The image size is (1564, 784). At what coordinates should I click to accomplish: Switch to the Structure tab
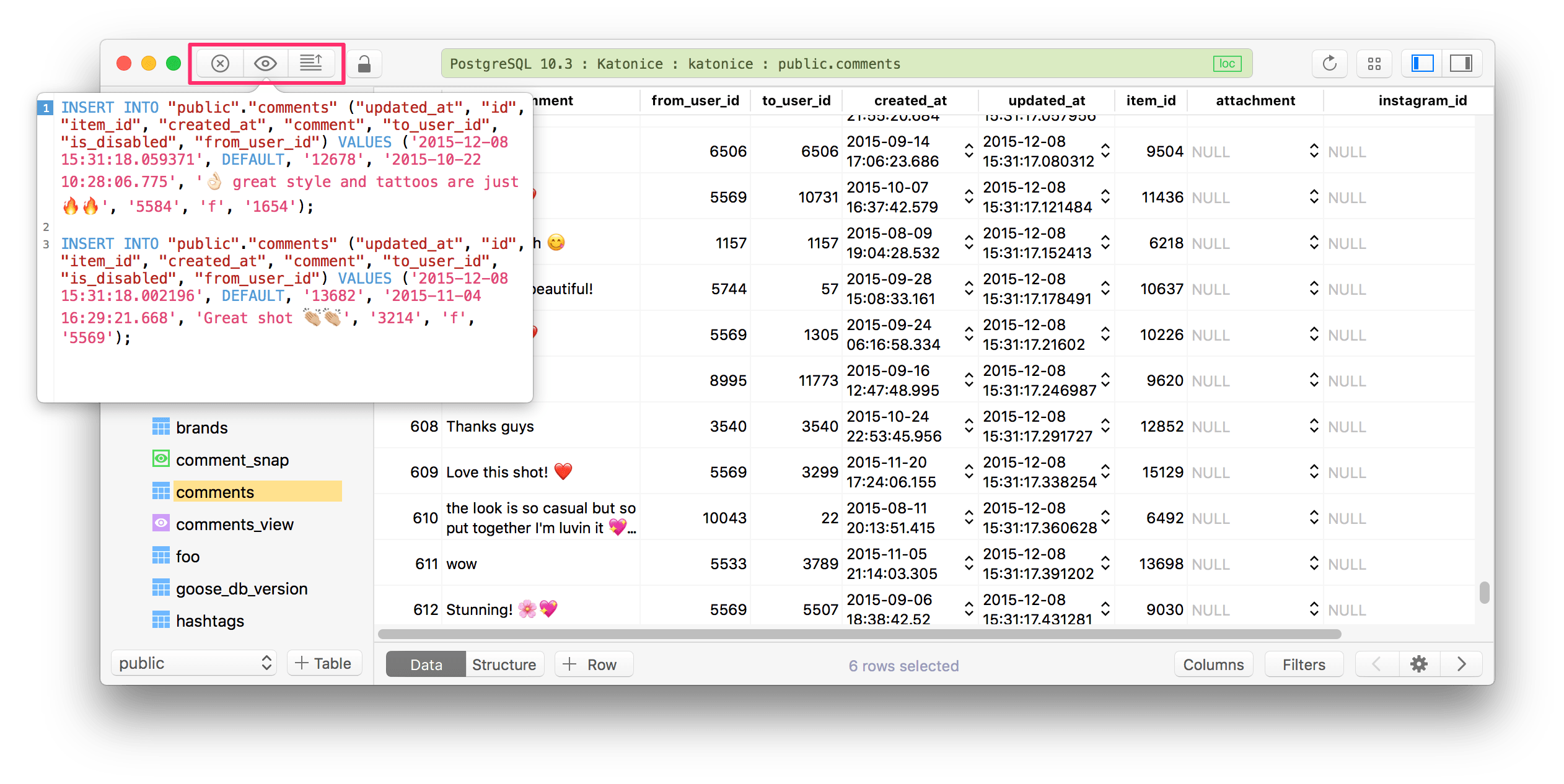pyautogui.click(x=504, y=664)
